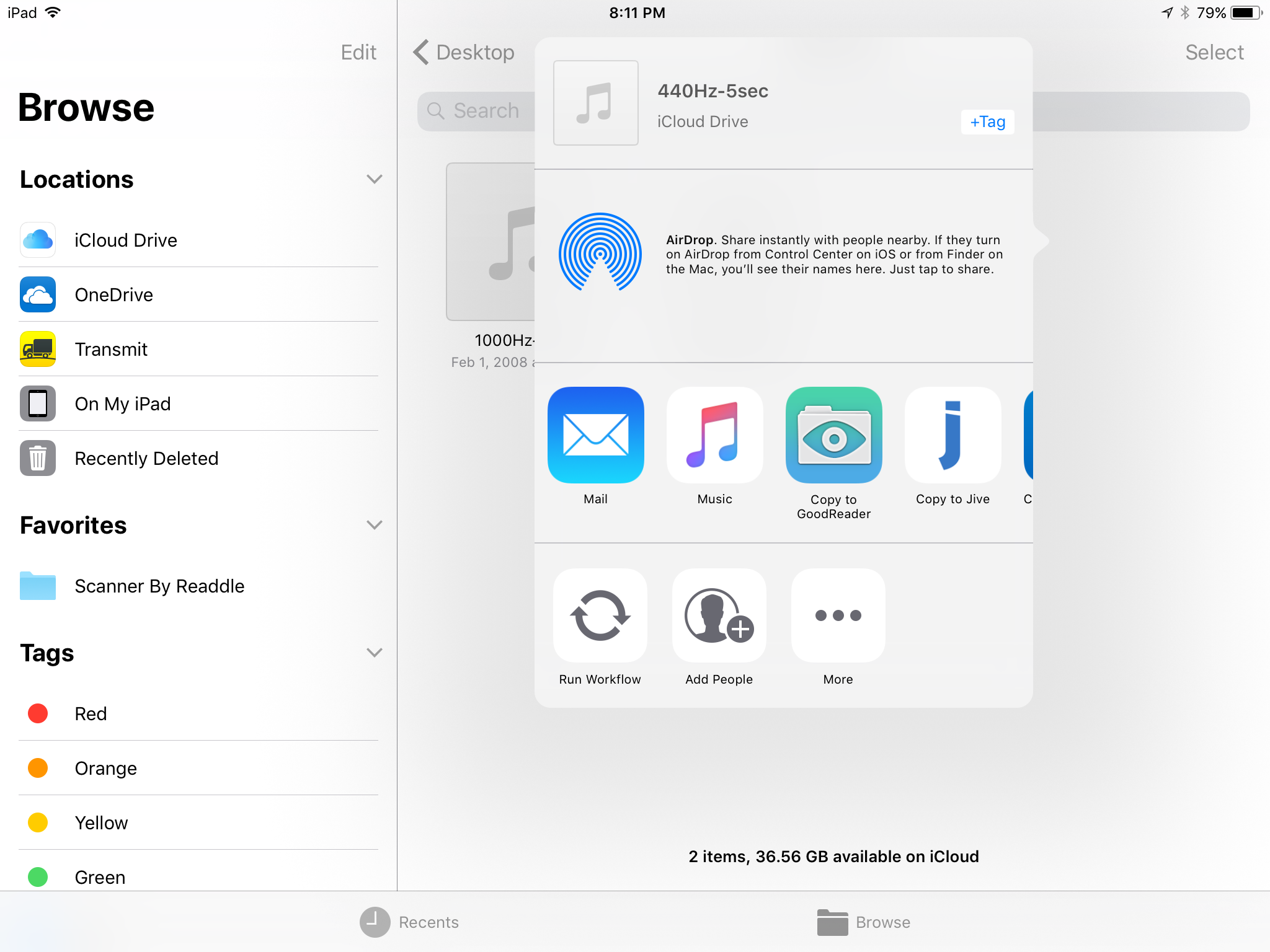
Task: Tap Add People action icon
Action: pos(719,615)
